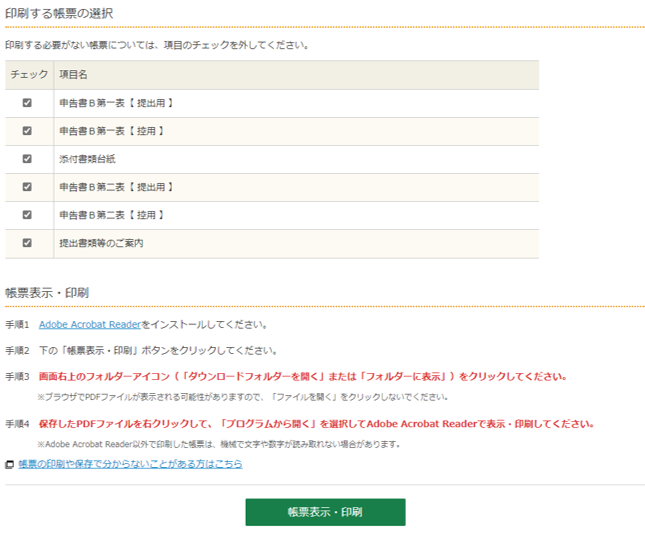Click the small window icon beside help link
Screen dimensions: 645x548
coord(10,465)
